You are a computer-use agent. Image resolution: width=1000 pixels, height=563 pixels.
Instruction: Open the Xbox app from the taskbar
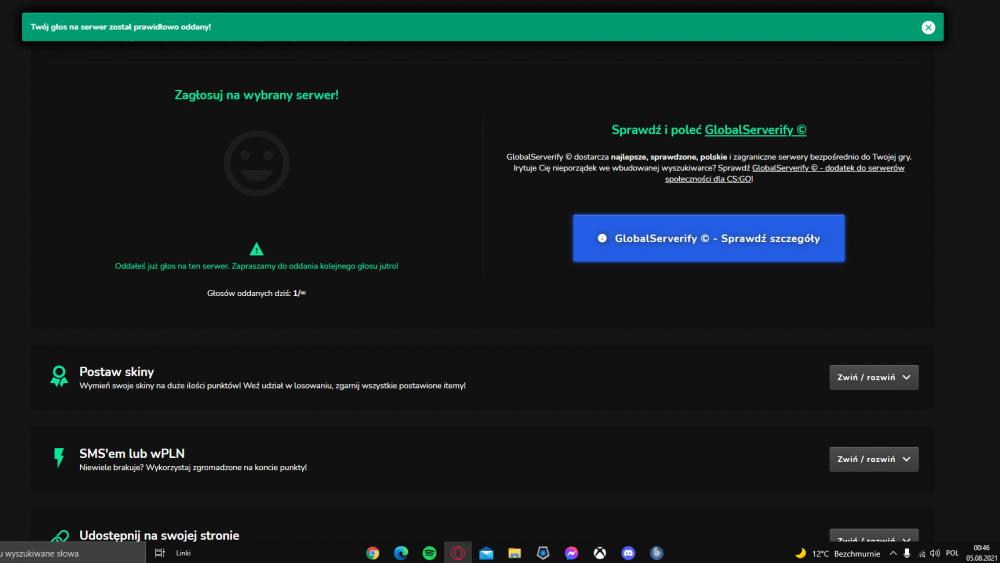599,553
